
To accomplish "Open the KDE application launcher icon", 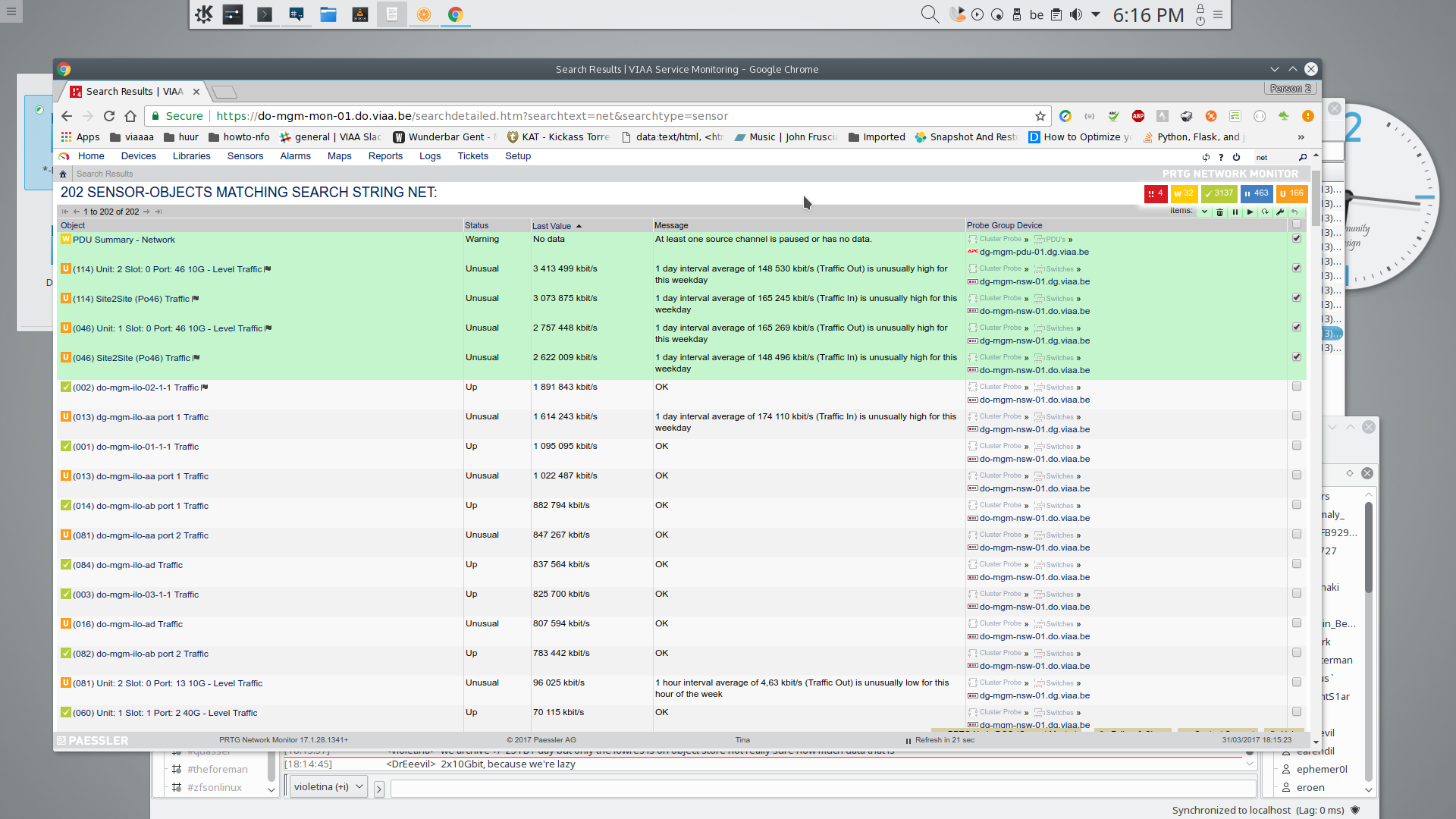I will 204,14.
